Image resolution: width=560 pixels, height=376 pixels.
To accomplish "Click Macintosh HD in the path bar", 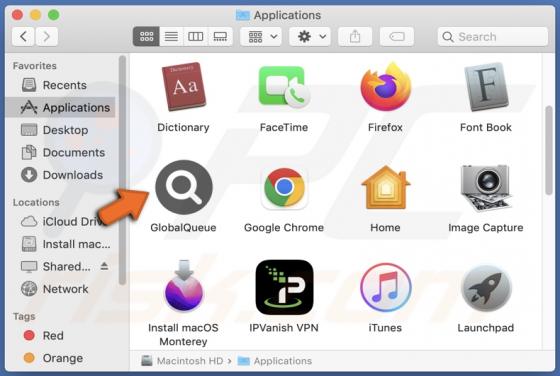I will pyautogui.click(x=182, y=361).
